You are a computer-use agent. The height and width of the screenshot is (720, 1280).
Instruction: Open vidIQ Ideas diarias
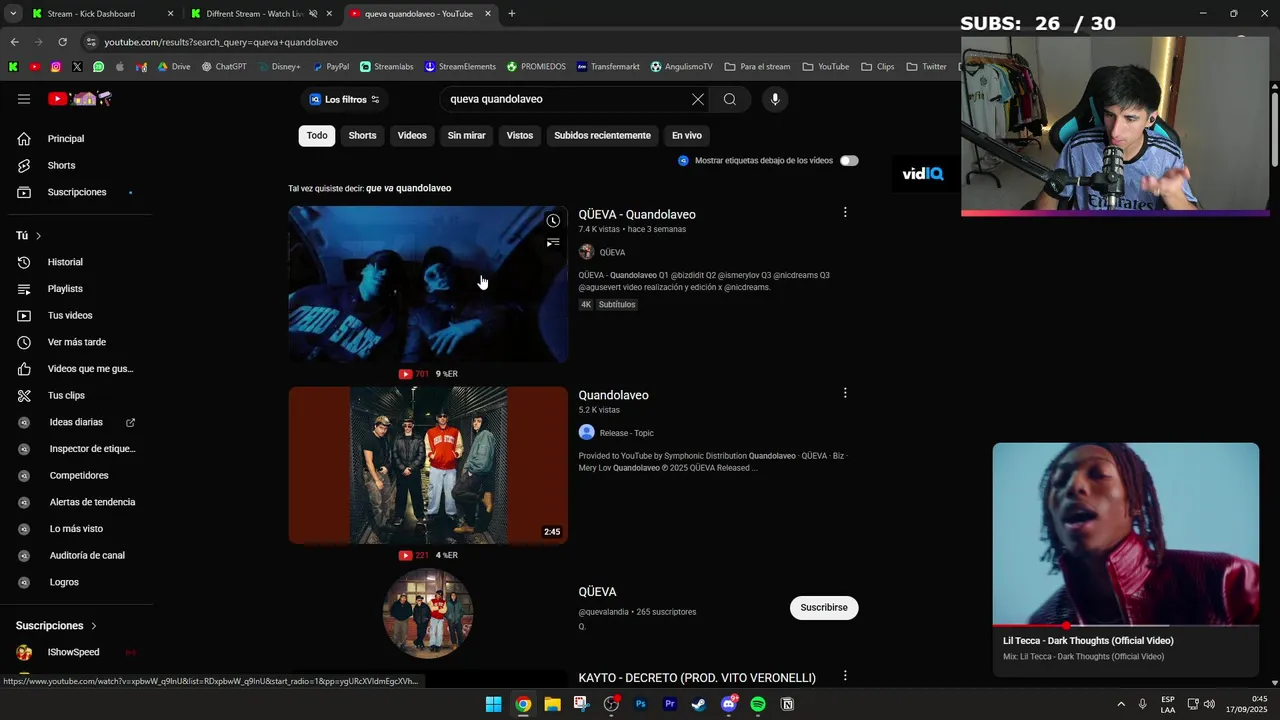(x=76, y=422)
